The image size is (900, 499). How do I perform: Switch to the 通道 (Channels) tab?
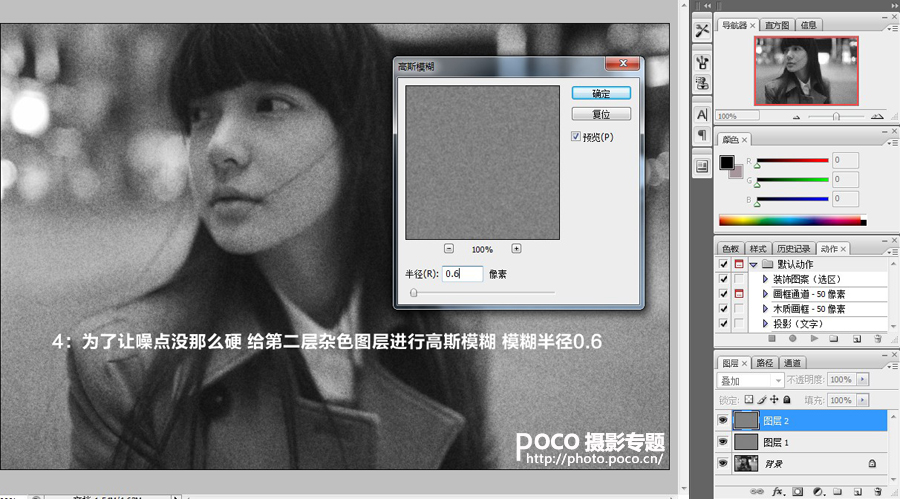pyautogui.click(x=792, y=363)
